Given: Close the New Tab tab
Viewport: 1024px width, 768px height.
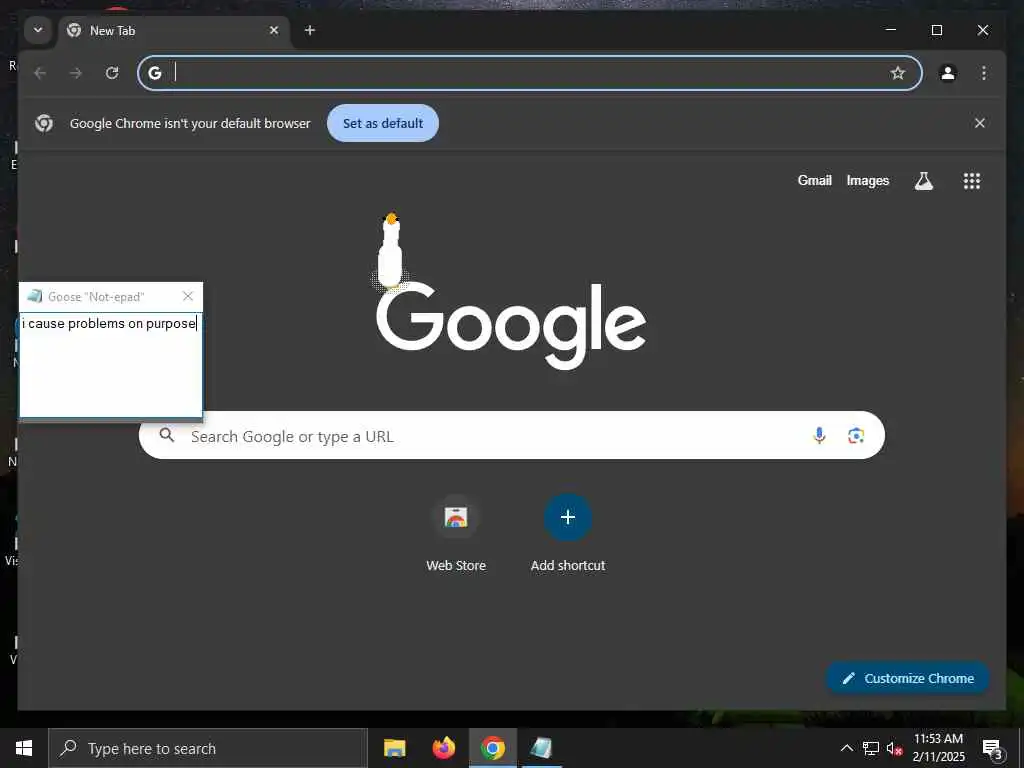Looking at the screenshot, I should (x=274, y=30).
